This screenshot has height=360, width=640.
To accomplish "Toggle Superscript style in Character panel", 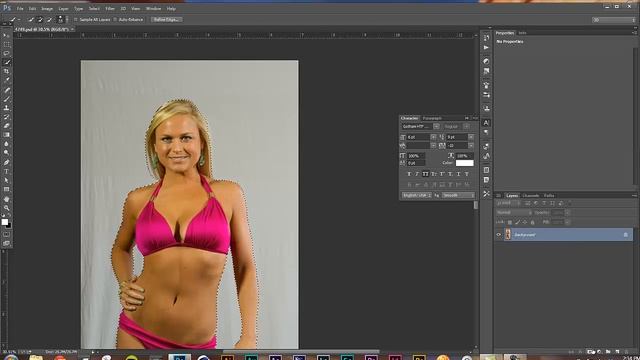I will [x=442, y=174].
